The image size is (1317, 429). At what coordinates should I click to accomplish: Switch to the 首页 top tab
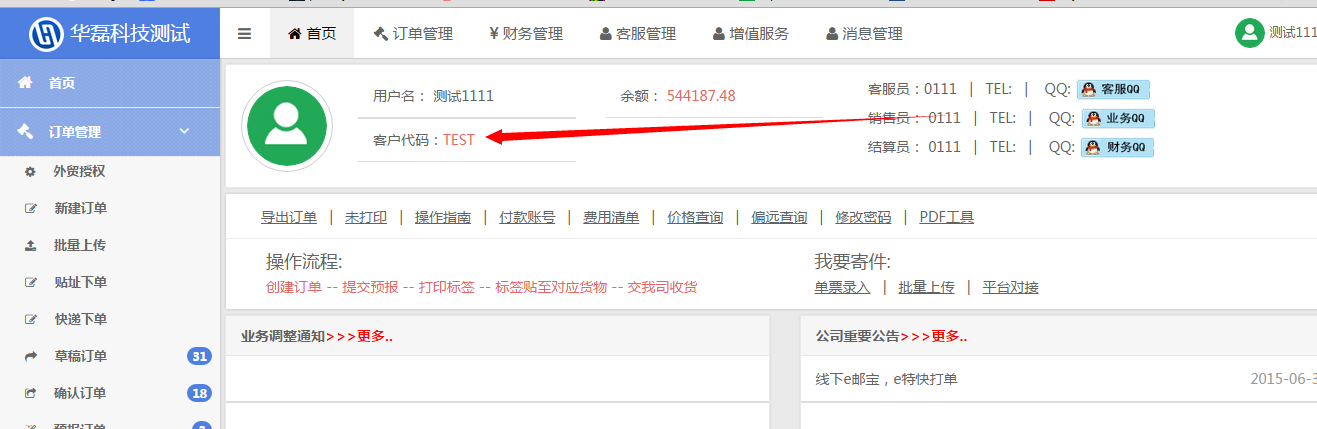click(312, 33)
